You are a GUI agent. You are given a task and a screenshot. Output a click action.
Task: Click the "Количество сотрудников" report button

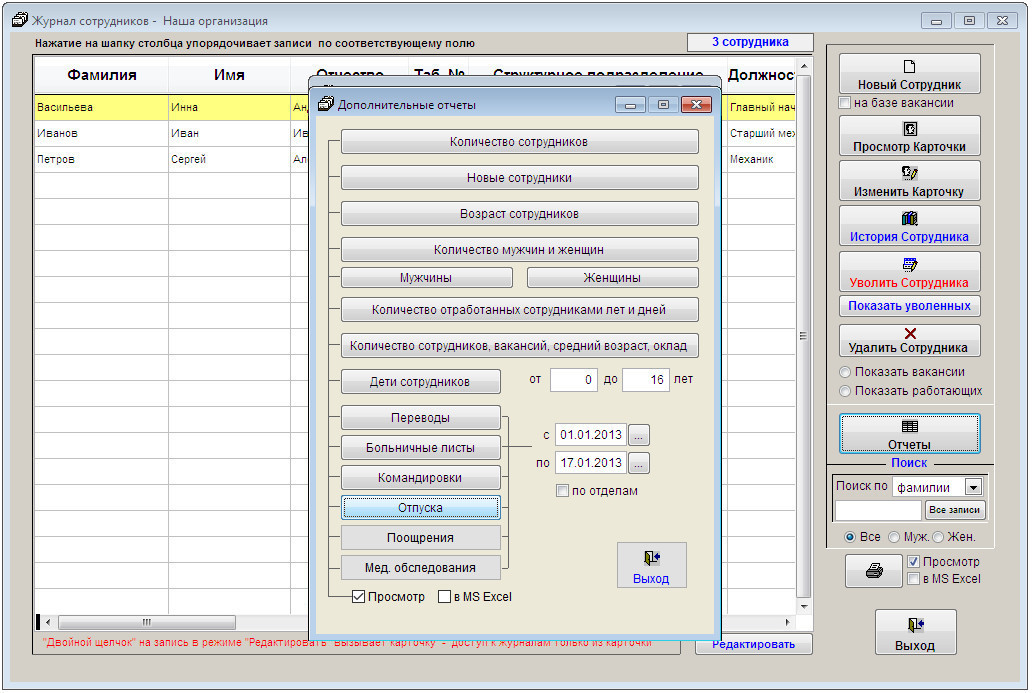(x=519, y=142)
